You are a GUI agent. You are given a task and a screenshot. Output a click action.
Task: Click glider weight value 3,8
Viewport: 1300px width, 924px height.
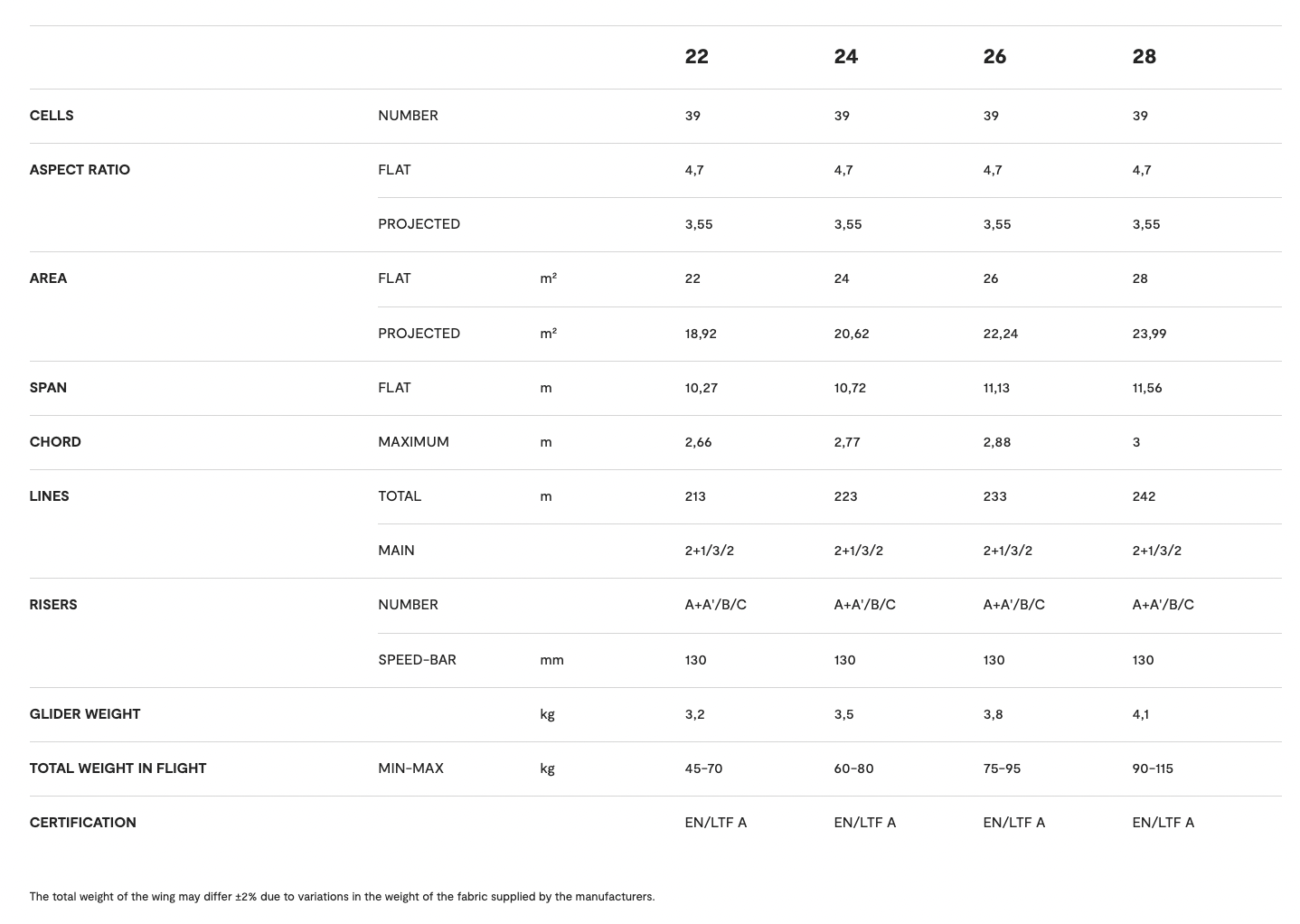pos(993,714)
